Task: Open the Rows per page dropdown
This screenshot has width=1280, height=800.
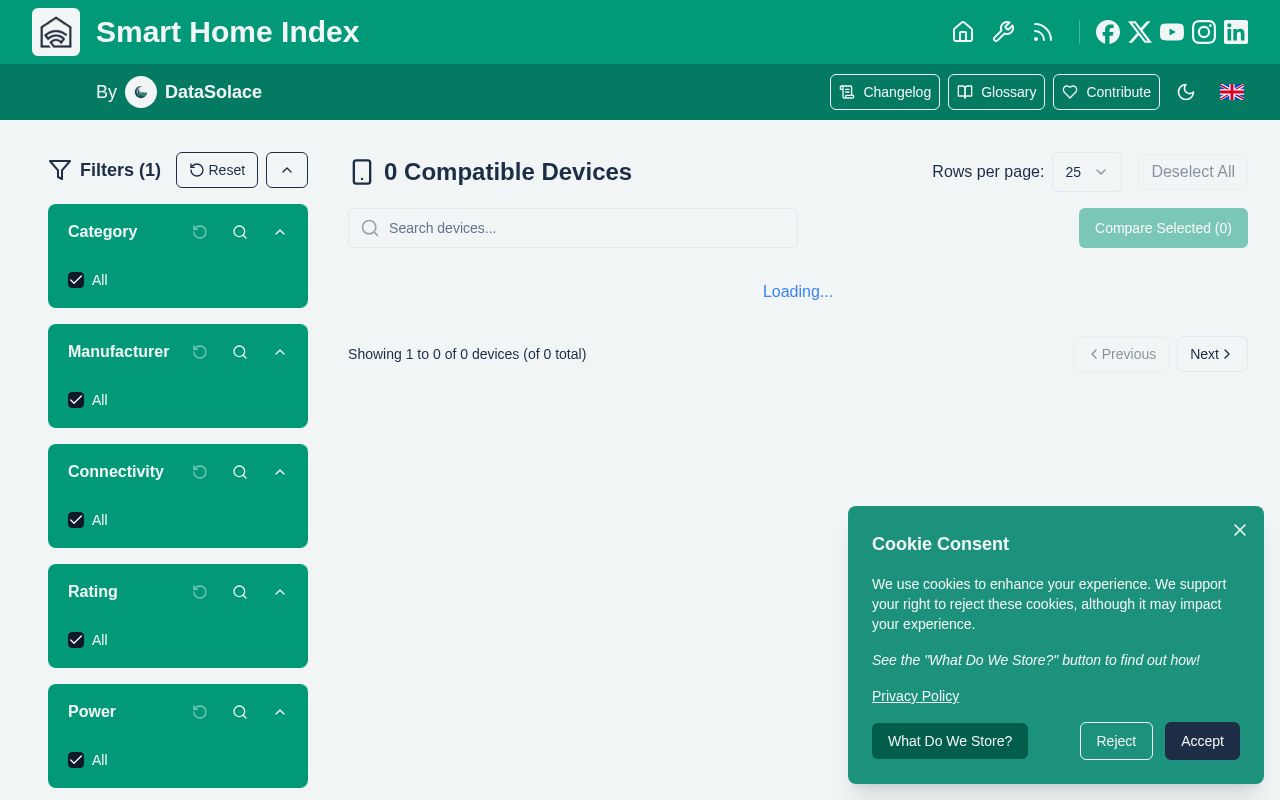Action: pos(1087,172)
